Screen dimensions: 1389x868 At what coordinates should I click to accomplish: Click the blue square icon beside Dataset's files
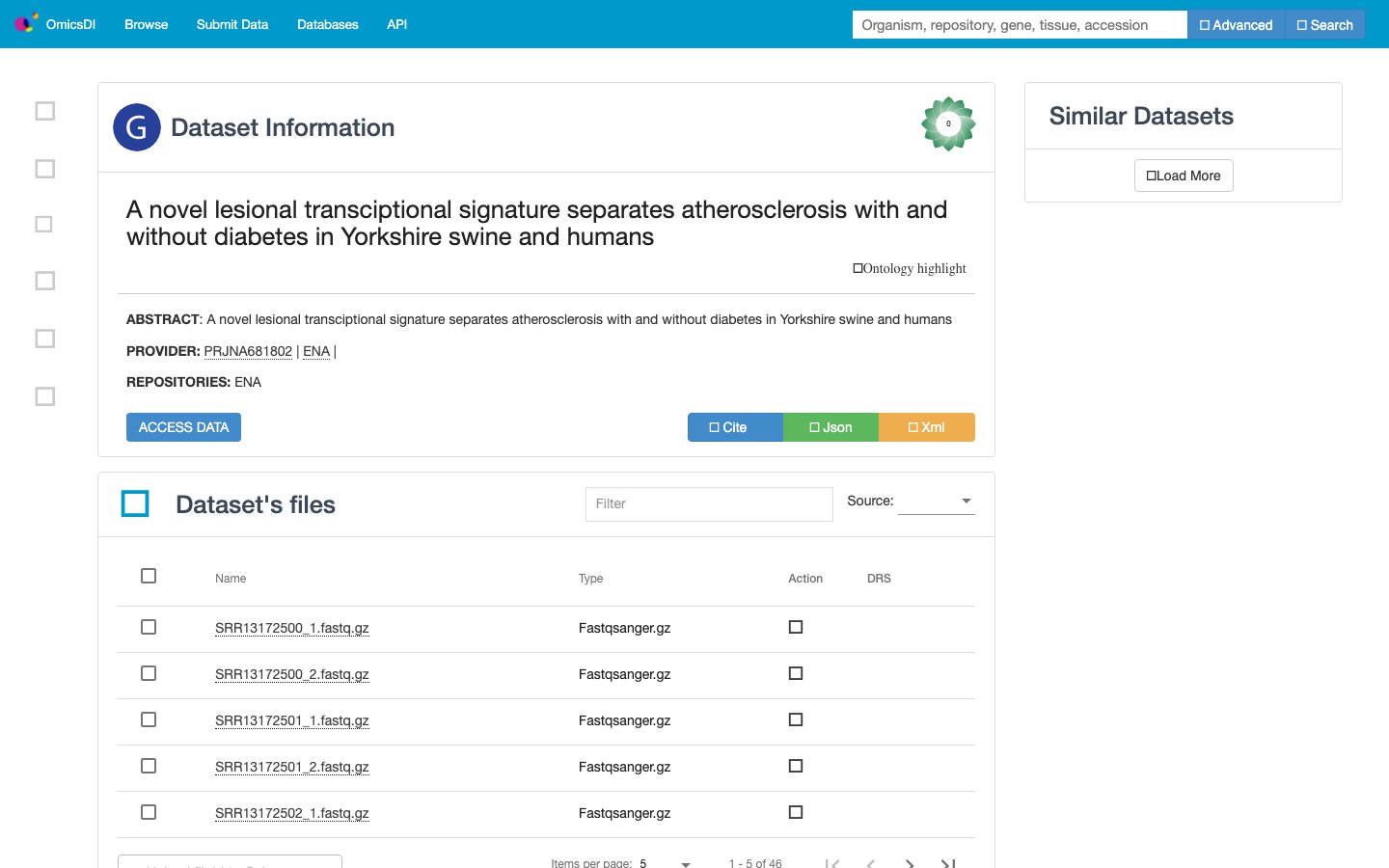pyautogui.click(x=135, y=503)
